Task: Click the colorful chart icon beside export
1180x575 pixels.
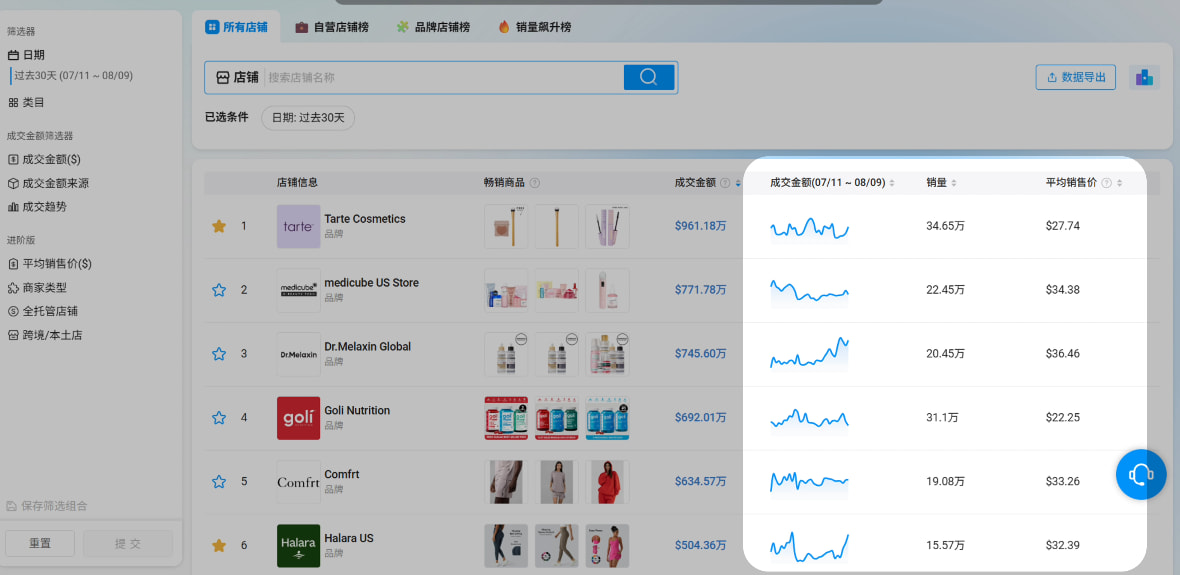Action: coord(1144,77)
